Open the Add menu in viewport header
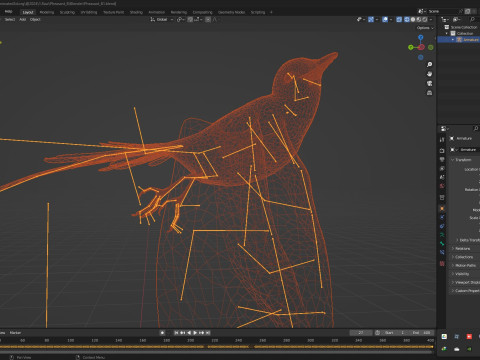The image size is (480, 360). click(22, 19)
